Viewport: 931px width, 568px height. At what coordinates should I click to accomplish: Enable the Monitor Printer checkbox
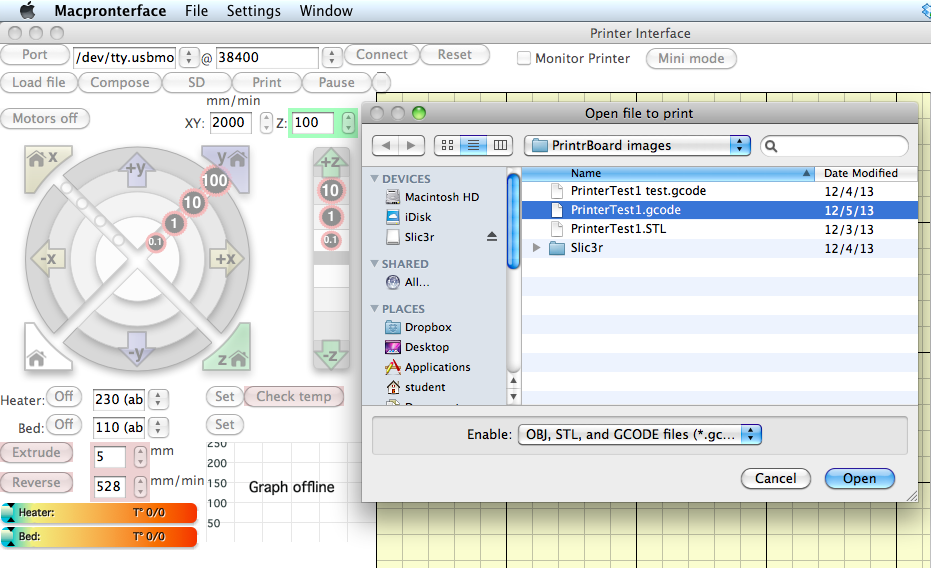(x=524, y=58)
